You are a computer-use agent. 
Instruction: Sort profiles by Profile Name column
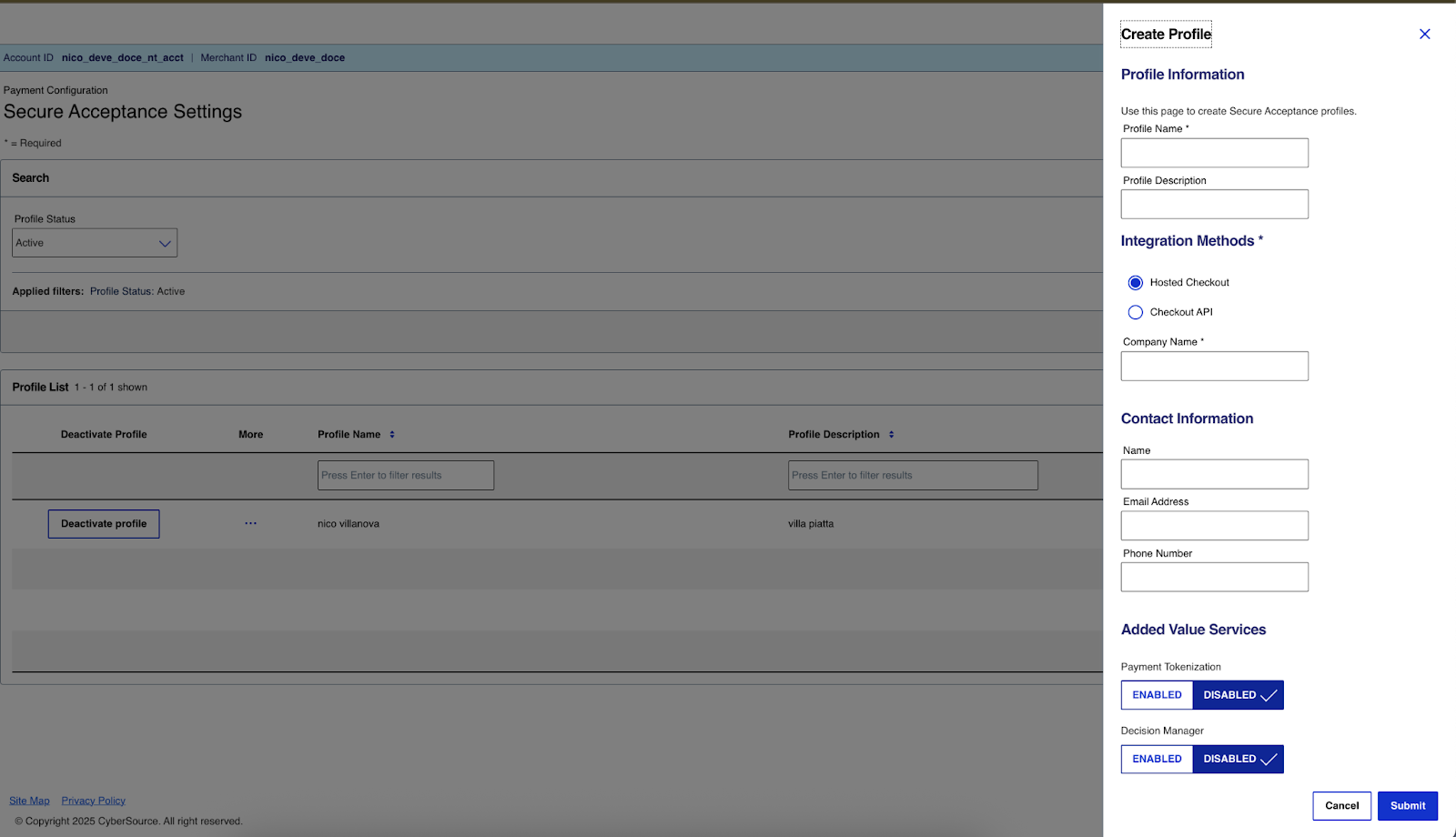point(391,434)
